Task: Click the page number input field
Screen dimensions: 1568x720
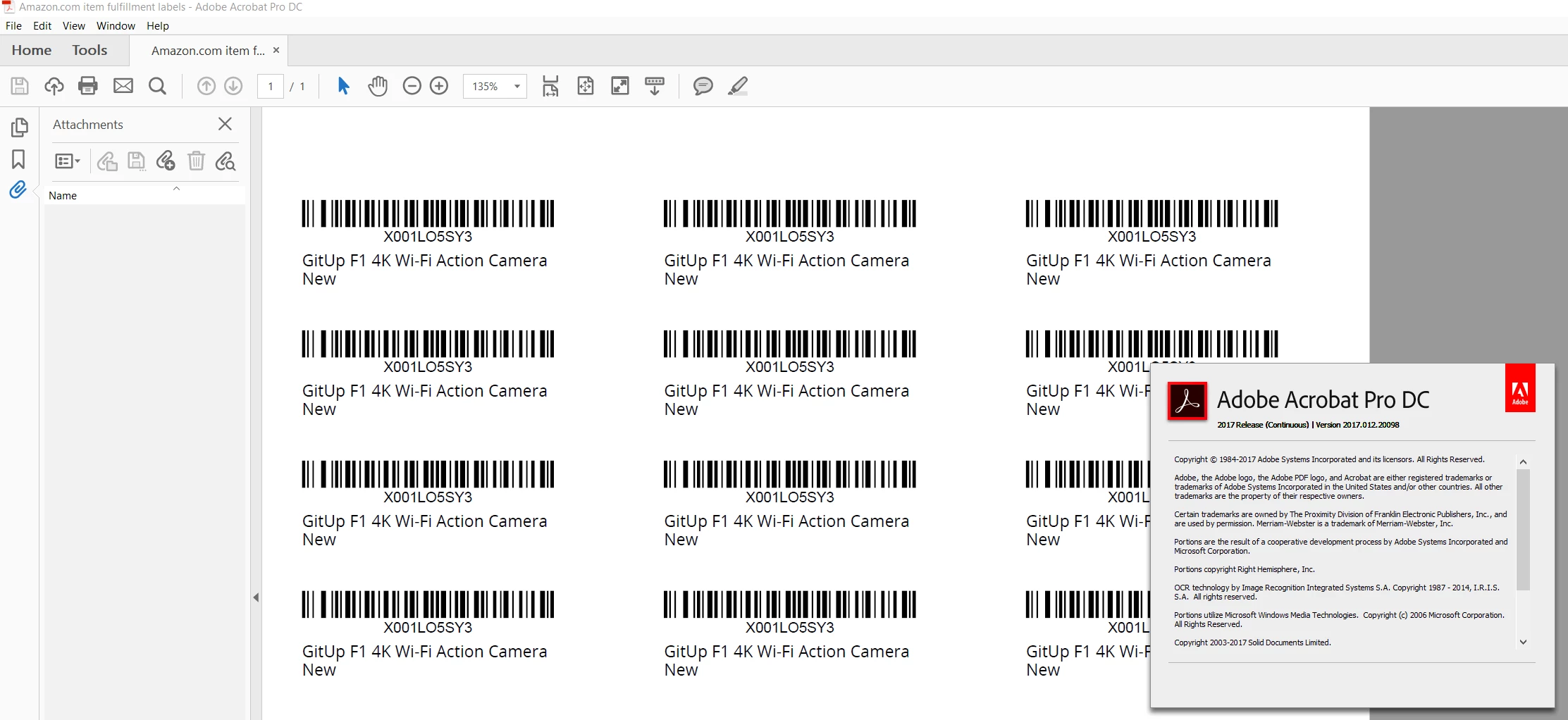Action: pos(271,86)
